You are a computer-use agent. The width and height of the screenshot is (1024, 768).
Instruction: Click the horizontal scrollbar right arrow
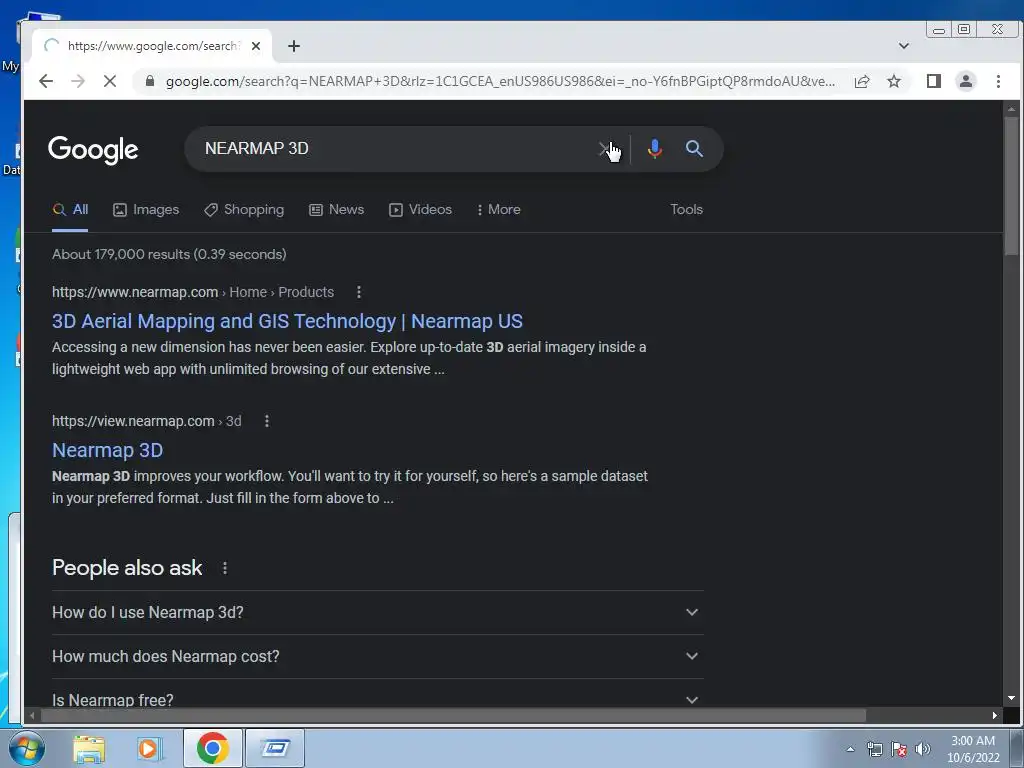[x=995, y=716]
